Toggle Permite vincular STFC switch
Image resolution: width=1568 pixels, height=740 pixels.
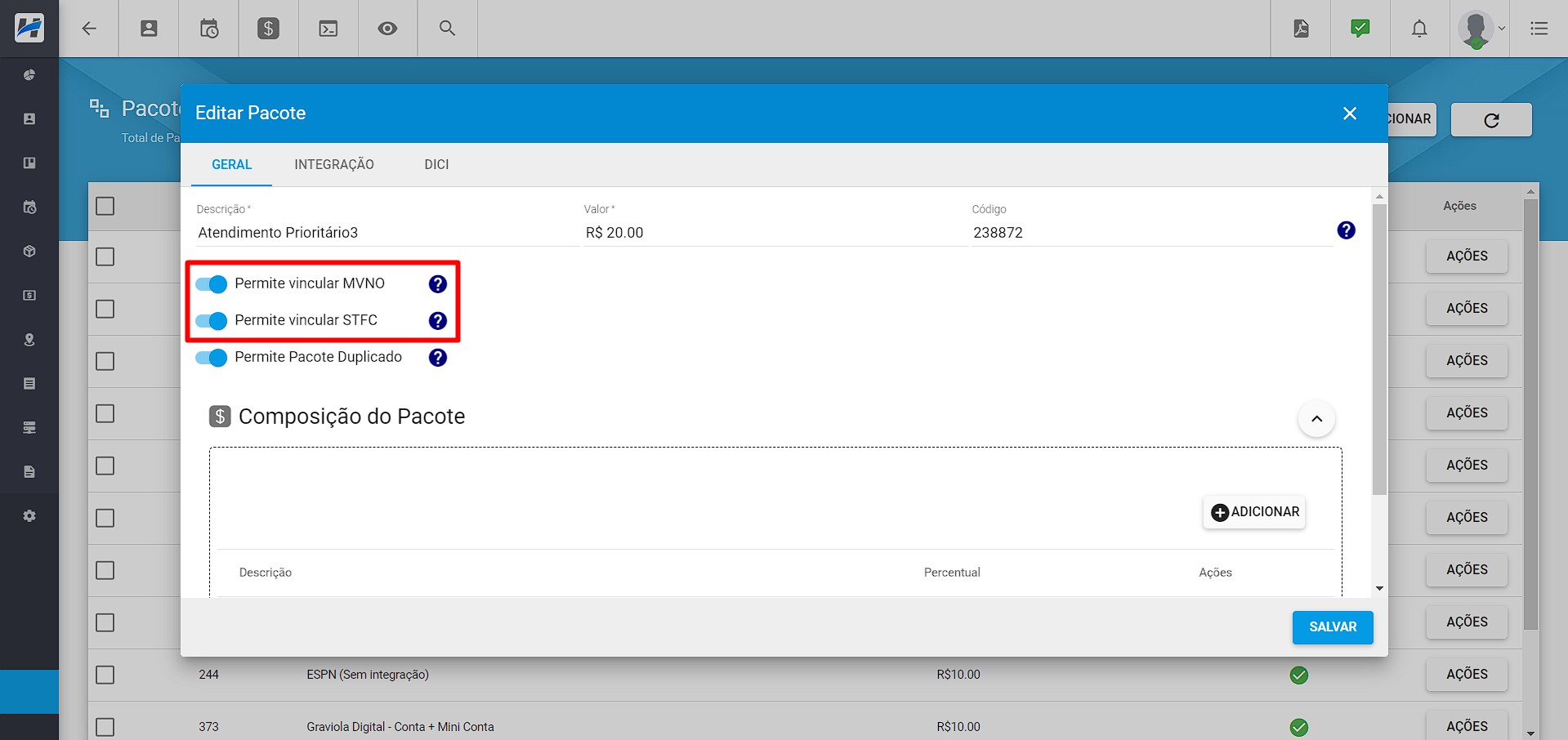(x=211, y=321)
